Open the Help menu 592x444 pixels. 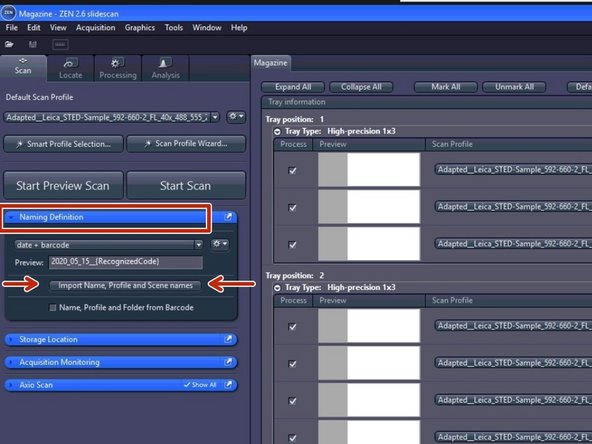pos(239,28)
